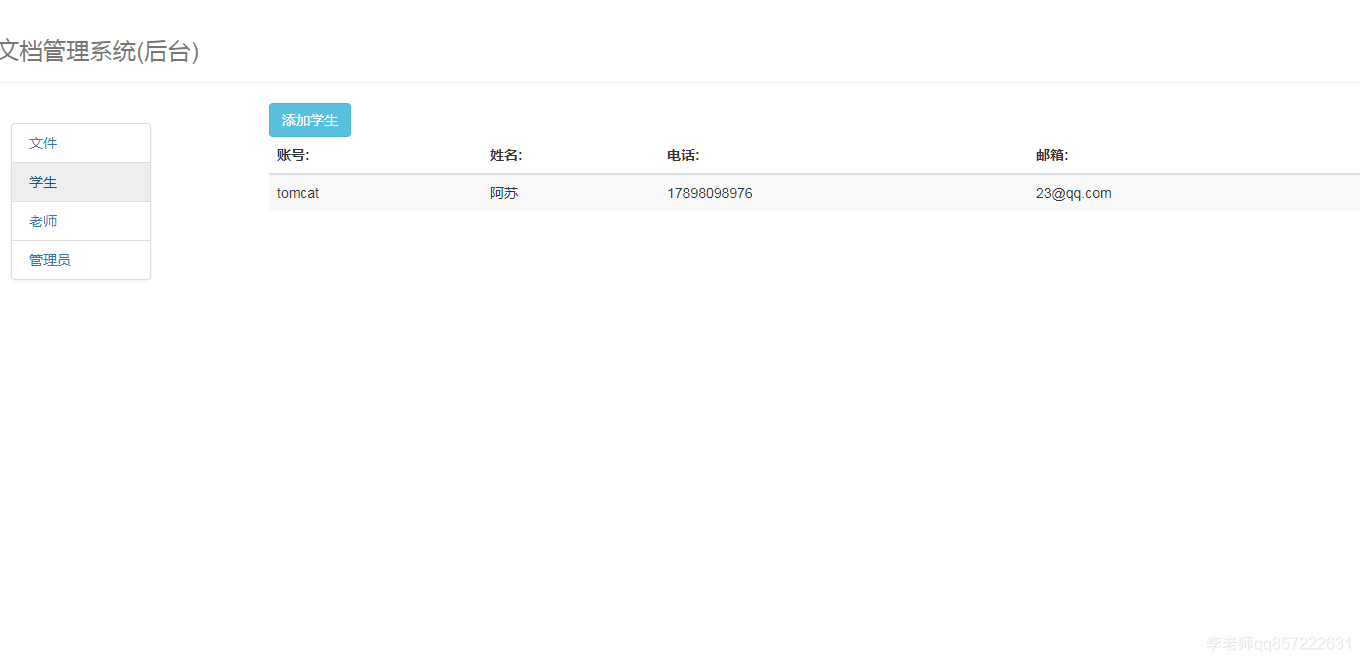The image size is (1360, 662).
Task: Click the table header row
Action: pyautogui.click(x=700, y=155)
